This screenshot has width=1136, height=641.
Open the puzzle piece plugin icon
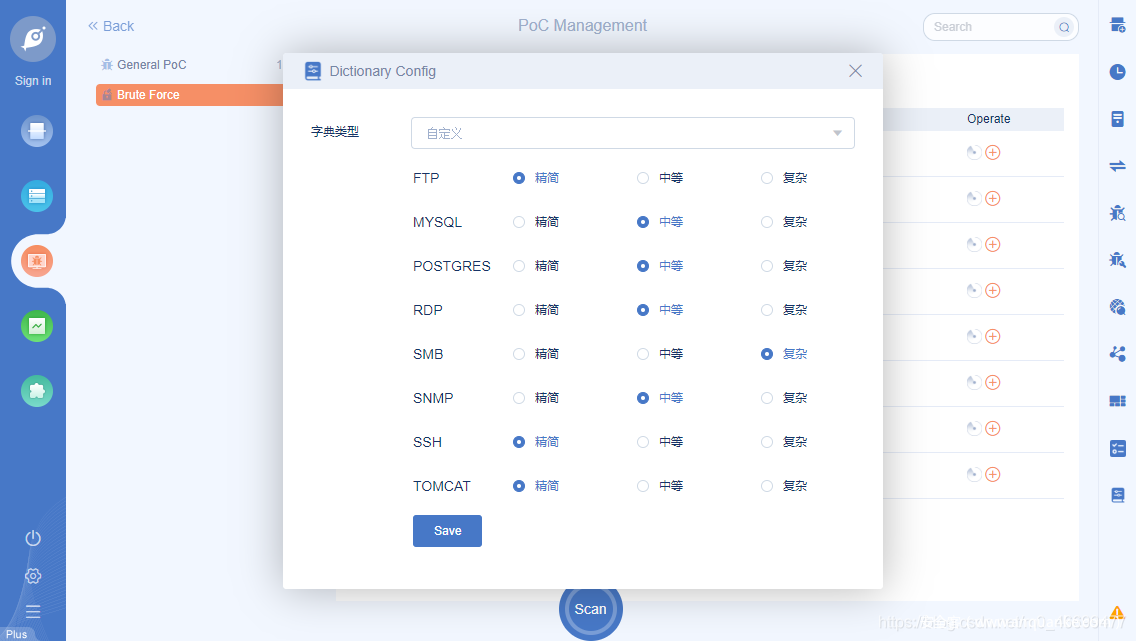(37, 391)
